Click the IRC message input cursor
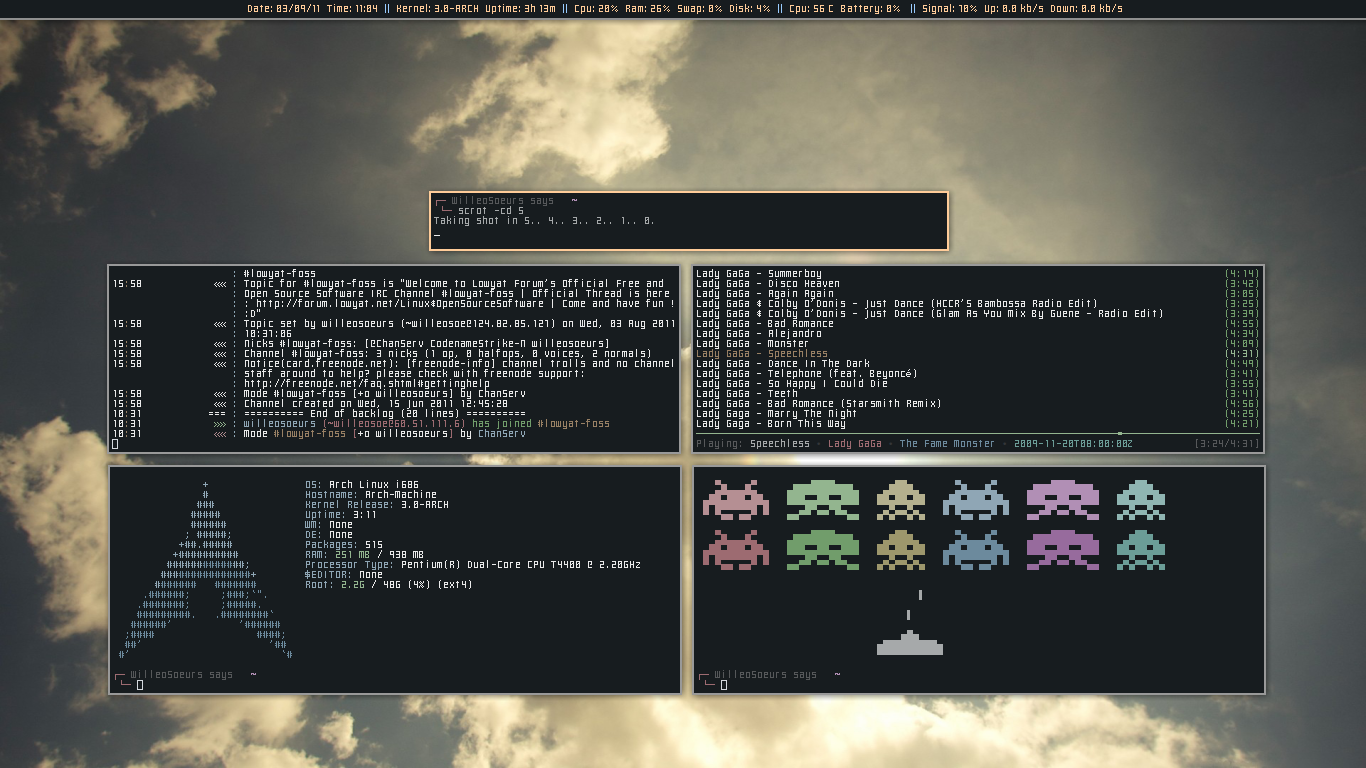This screenshot has height=768, width=1366. [116, 444]
